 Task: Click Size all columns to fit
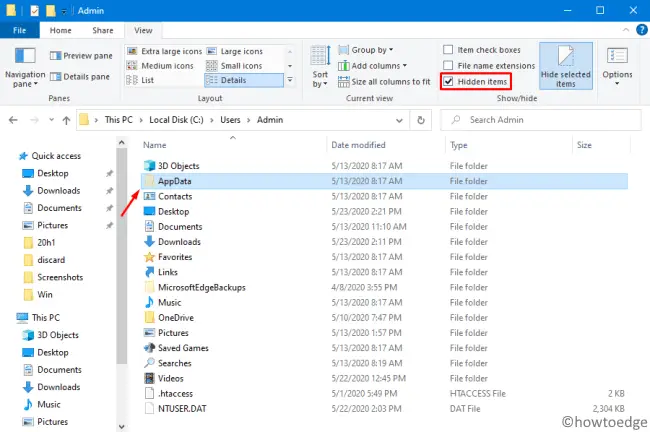click(x=385, y=80)
